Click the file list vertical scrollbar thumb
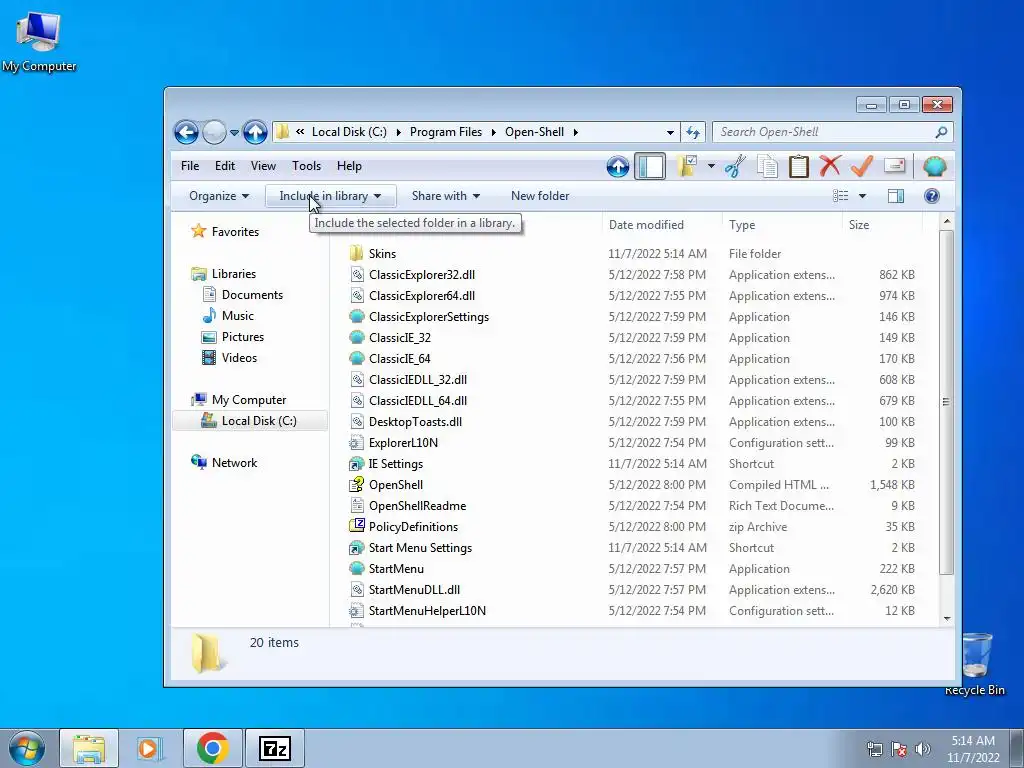The width and height of the screenshot is (1024, 768). point(946,402)
